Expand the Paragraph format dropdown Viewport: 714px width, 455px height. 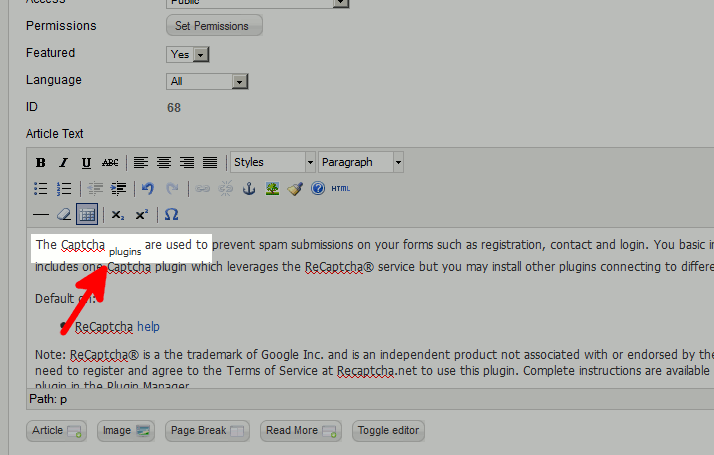click(x=361, y=162)
